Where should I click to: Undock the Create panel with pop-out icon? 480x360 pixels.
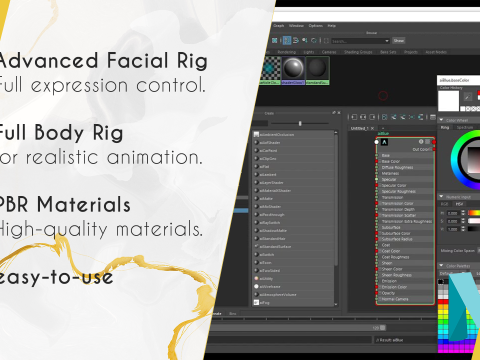pyautogui.click(x=334, y=113)
